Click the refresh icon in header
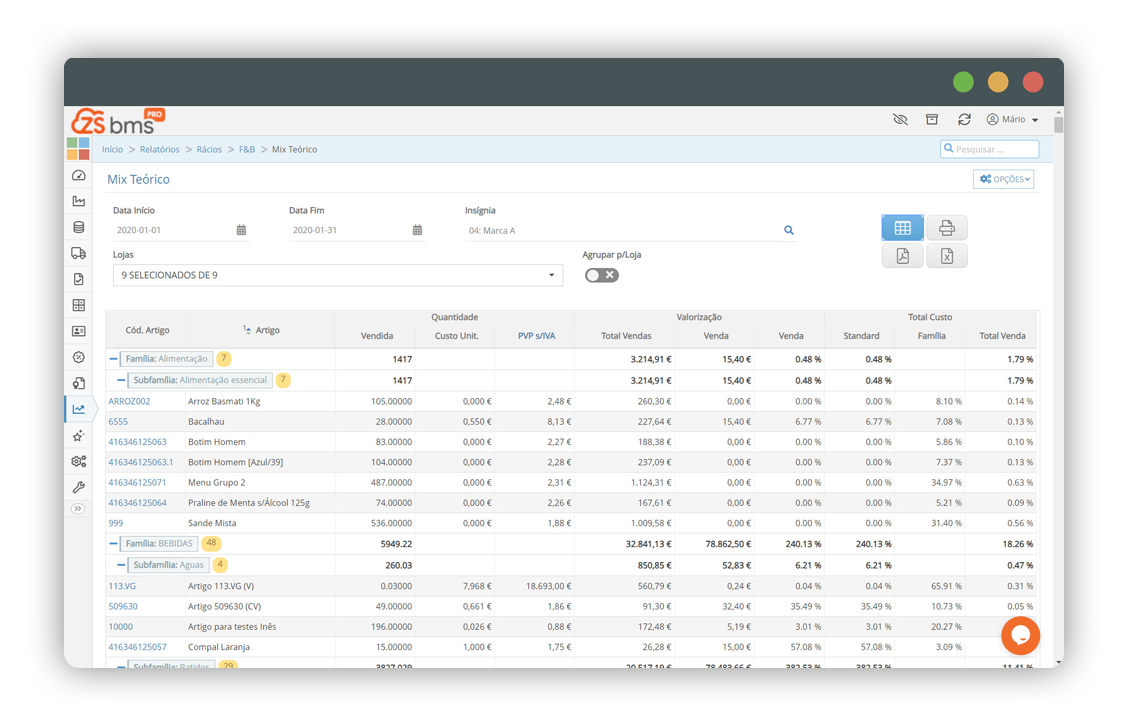The width and height of the screenshot is (1128, 726). pyautogui.click(x=964, y=119)
